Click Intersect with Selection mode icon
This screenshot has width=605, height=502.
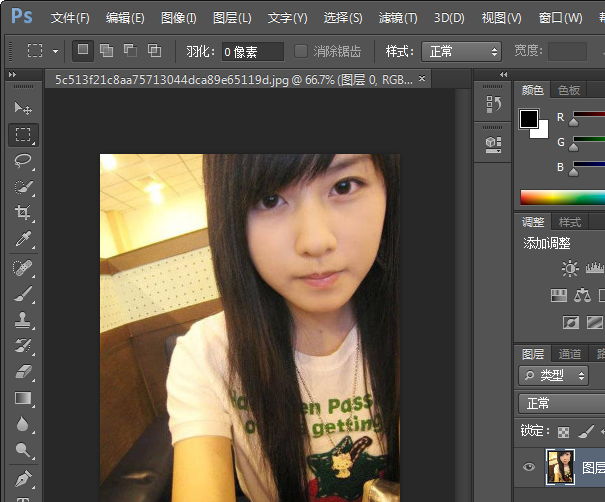[x=154, y=51]
